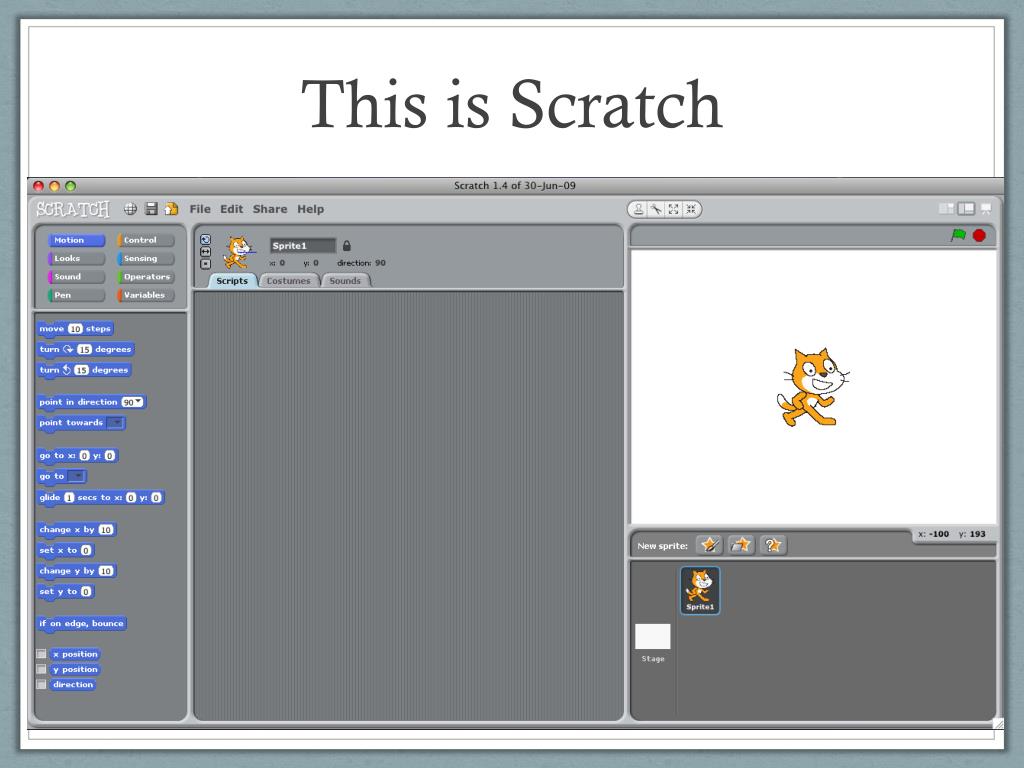Open the File menu
Screen dimensions: 1024x768
[200, 209]
